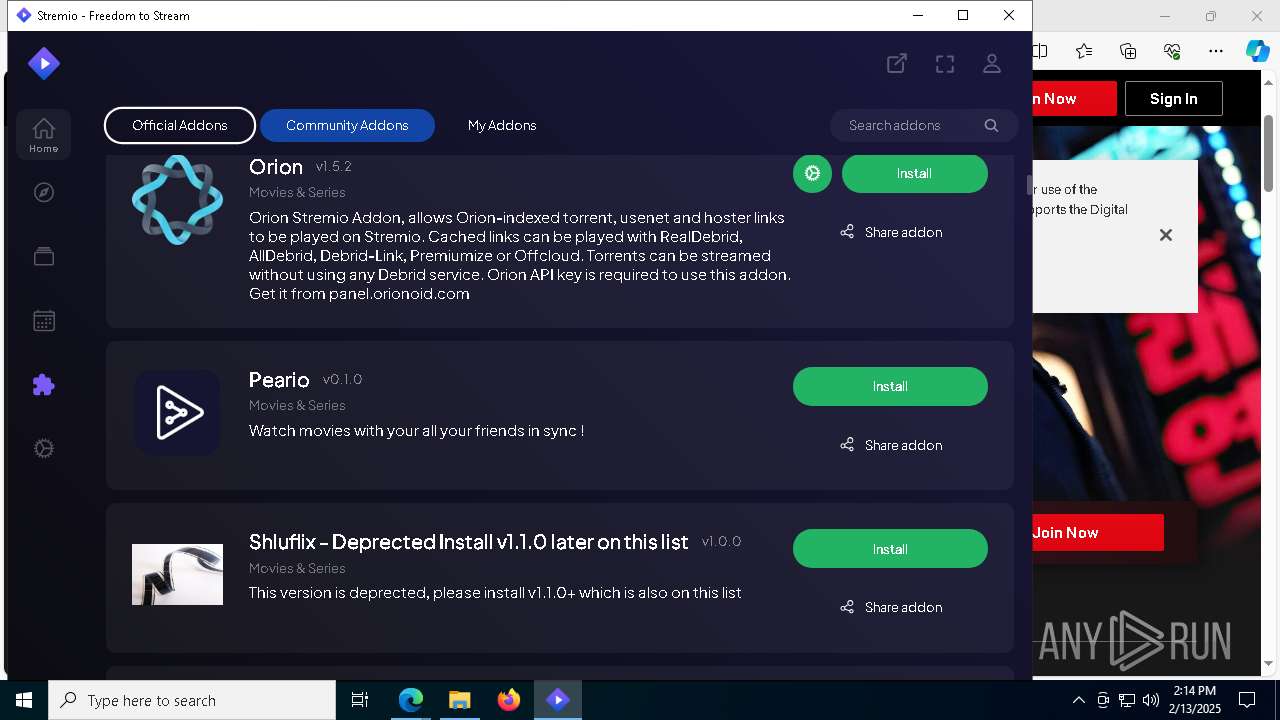Click the addons list scrollbar thumb
This screenshot has height=720, width=1280.
click(x=1028, y=186)
